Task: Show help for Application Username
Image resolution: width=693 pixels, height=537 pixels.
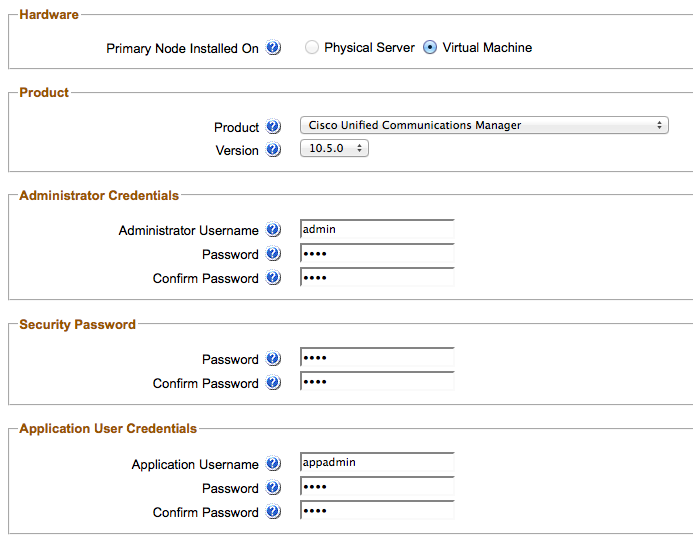Action: (273, 464)
